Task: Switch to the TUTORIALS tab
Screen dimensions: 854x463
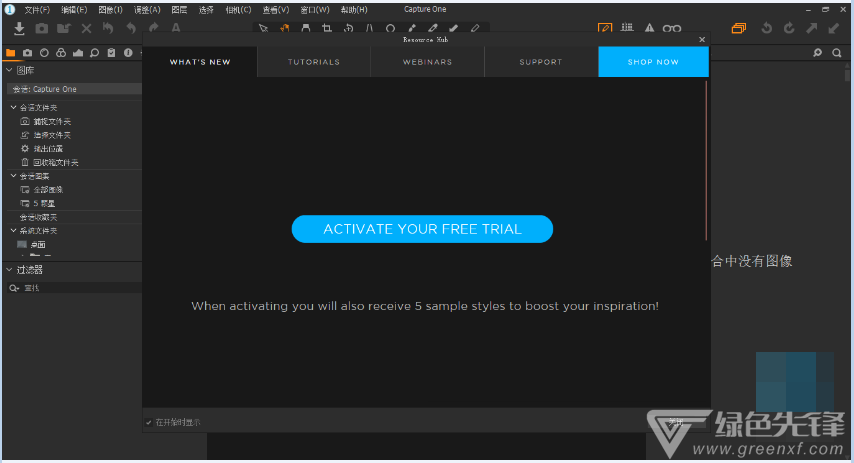Action: pyautogui.click(x=314, y=62)
